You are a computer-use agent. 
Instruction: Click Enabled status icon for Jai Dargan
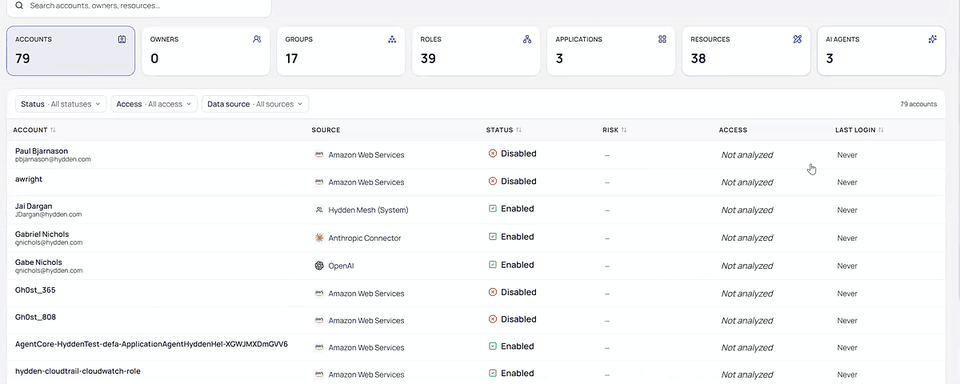(x=492, y=209)
